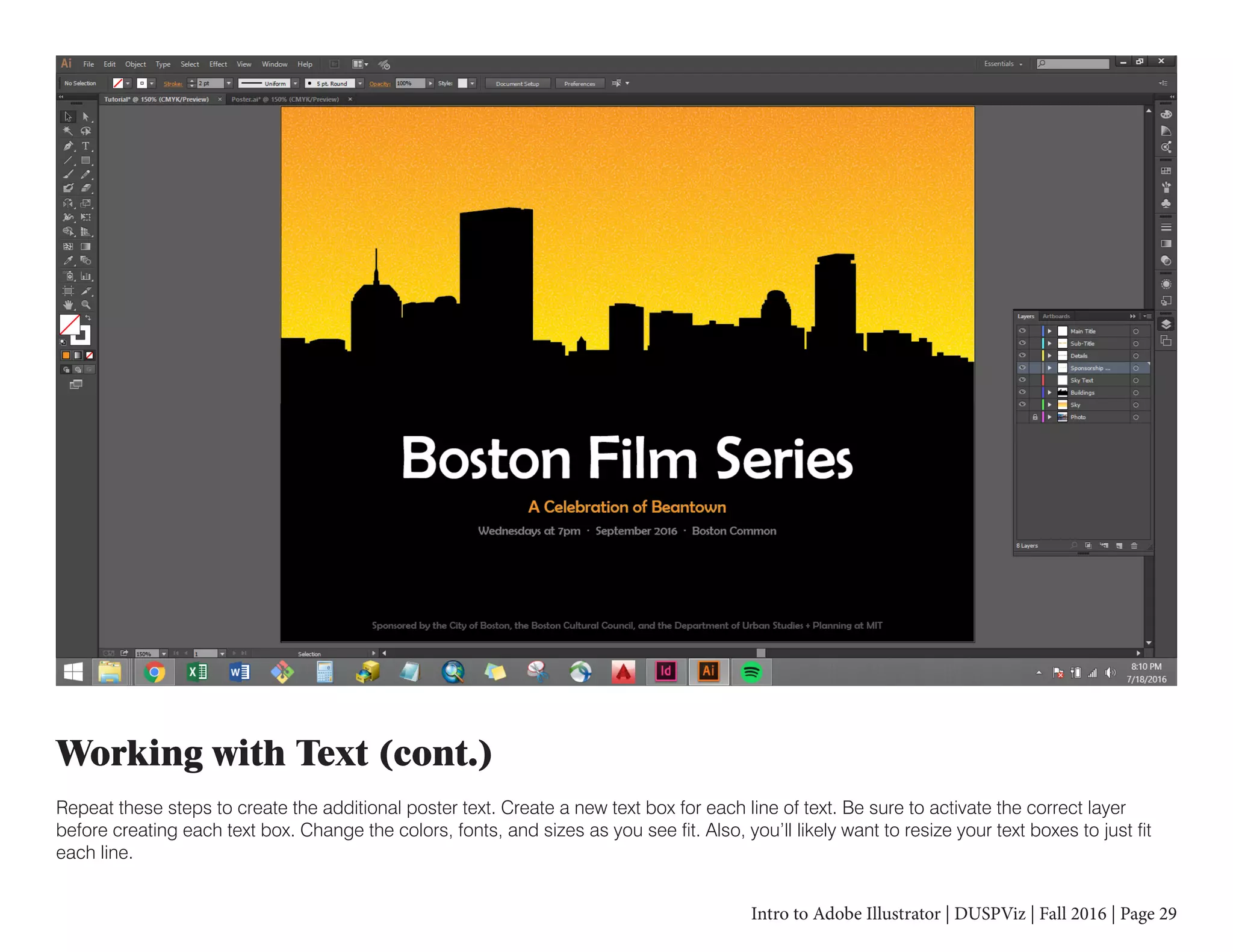Image resolution: width=1233 pixels, height=952 pixels.
Task: Click the Stroke label link
Action: 173,84
